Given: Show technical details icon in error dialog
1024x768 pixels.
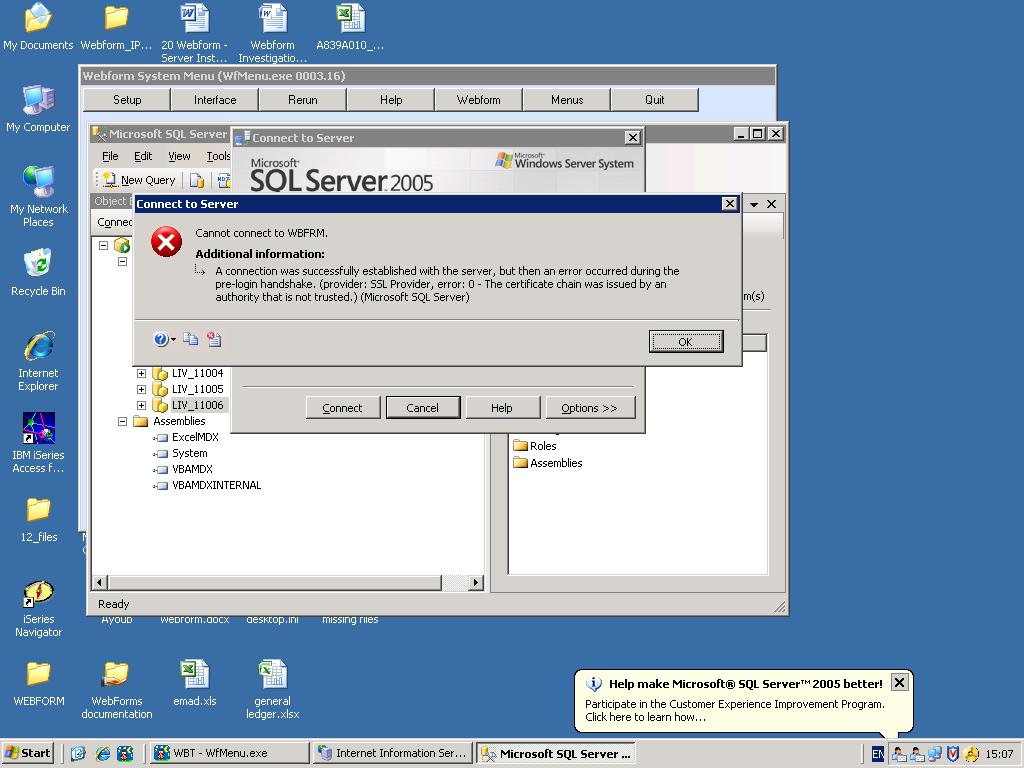Looking at the screenshot, I should coord(214,340).
